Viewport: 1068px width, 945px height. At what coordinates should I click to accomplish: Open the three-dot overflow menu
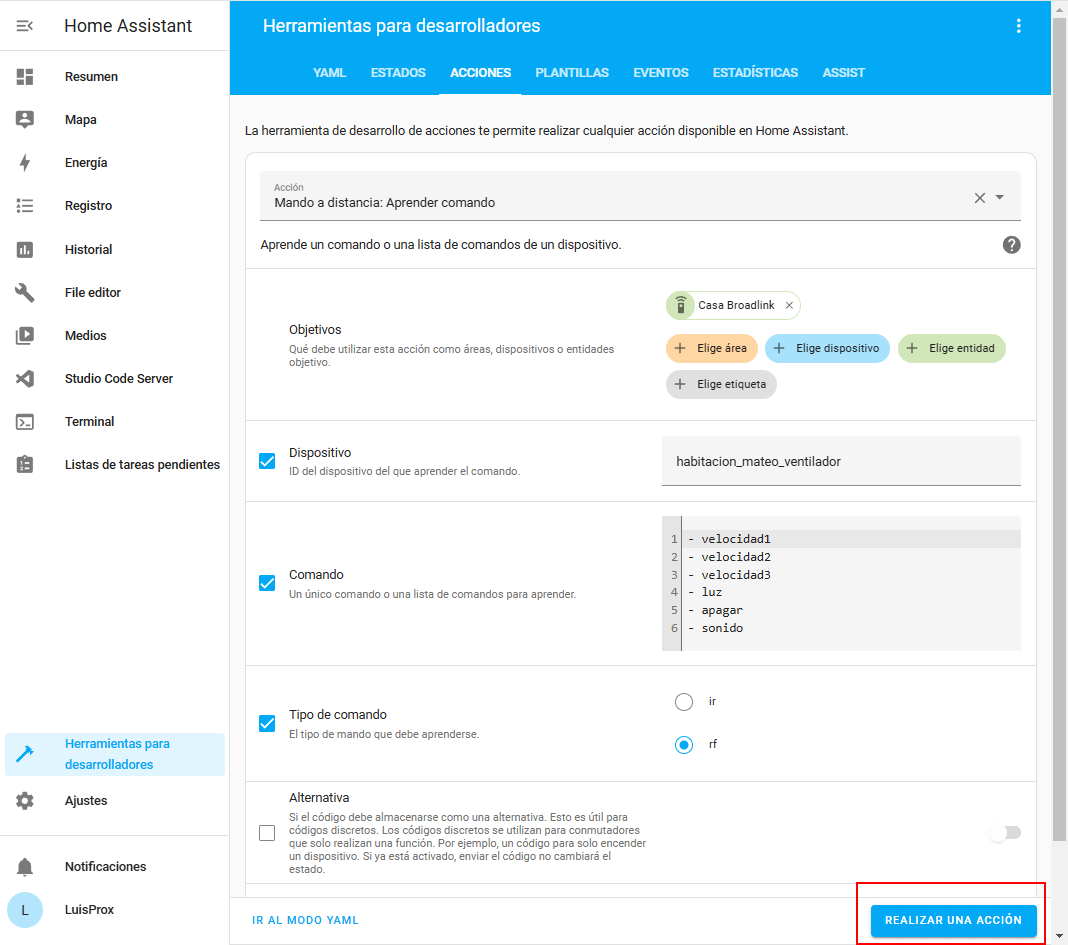coord(1018,26)
